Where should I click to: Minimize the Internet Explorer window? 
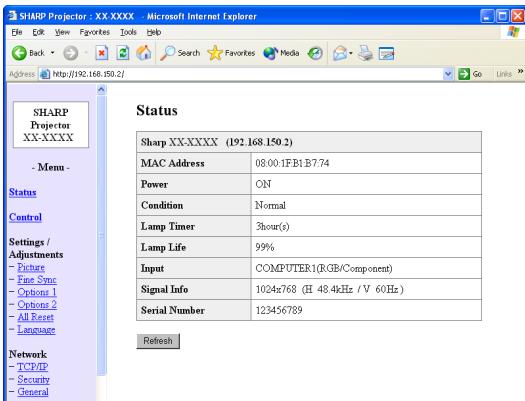pyautogui.click(x=487, y=16)
